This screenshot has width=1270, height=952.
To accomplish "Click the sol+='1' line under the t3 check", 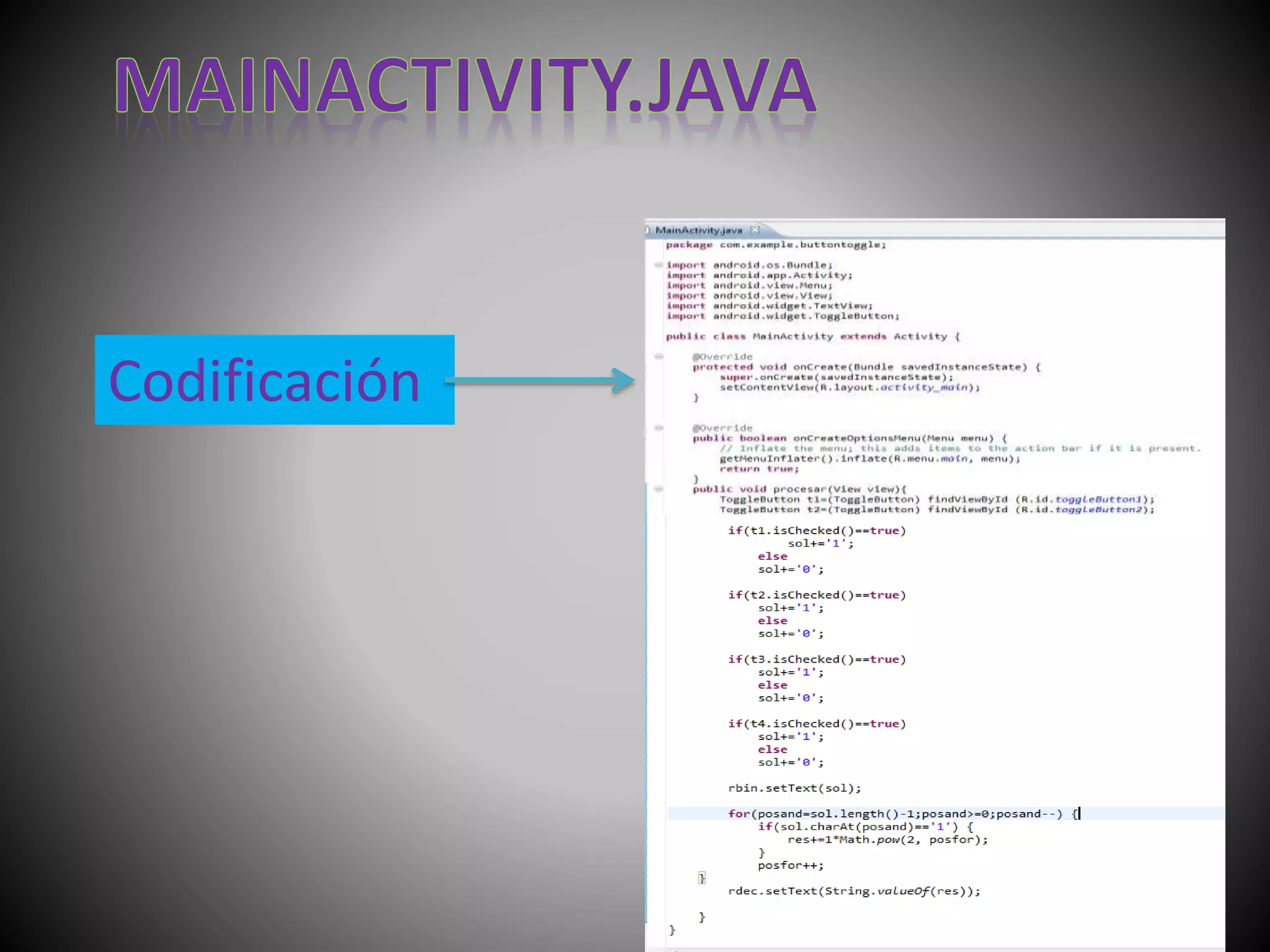I will click(x=791, y=672).
